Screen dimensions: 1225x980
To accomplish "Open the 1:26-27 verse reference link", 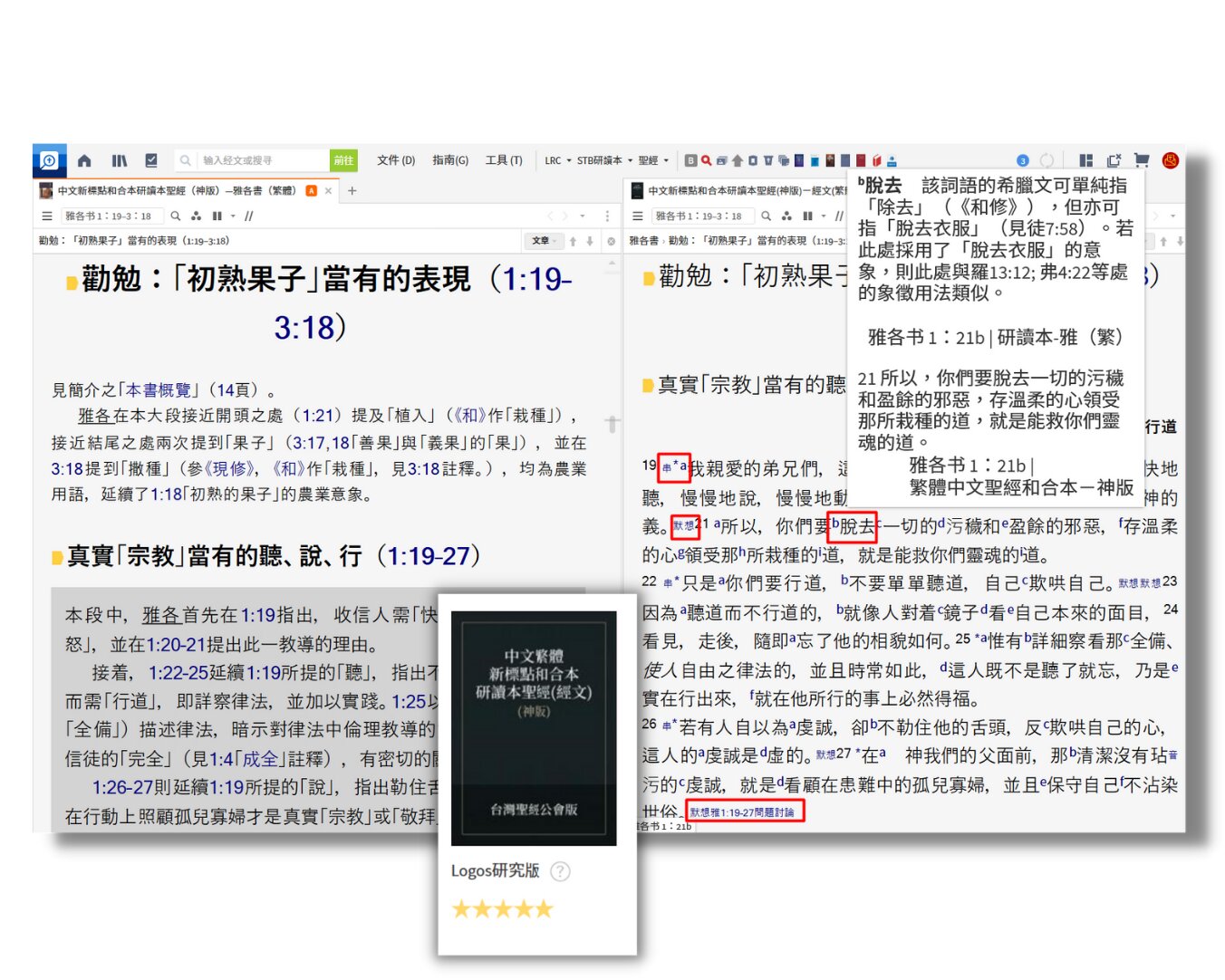I will (x=122, y=788).
